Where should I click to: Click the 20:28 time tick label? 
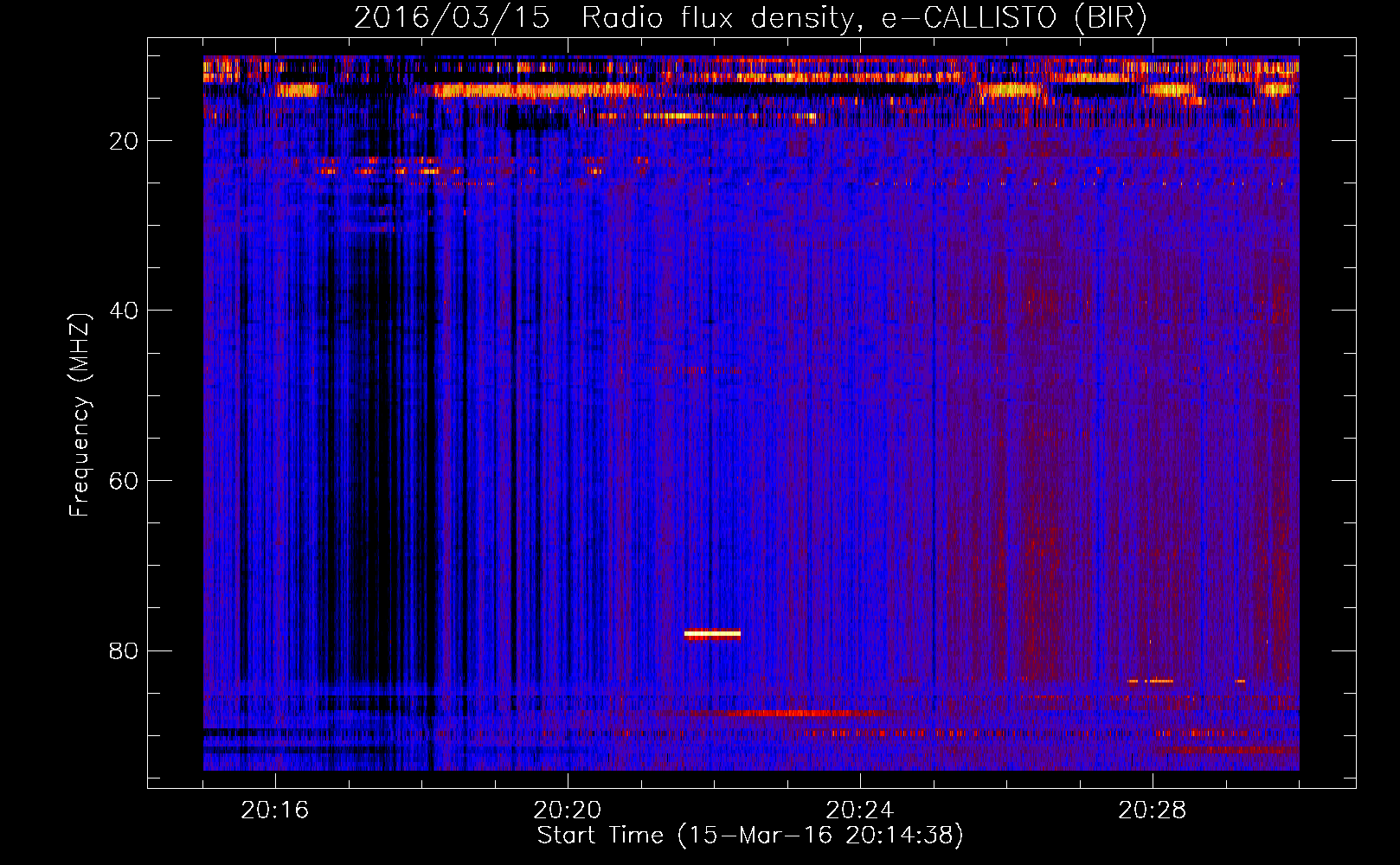point(1153,811)
